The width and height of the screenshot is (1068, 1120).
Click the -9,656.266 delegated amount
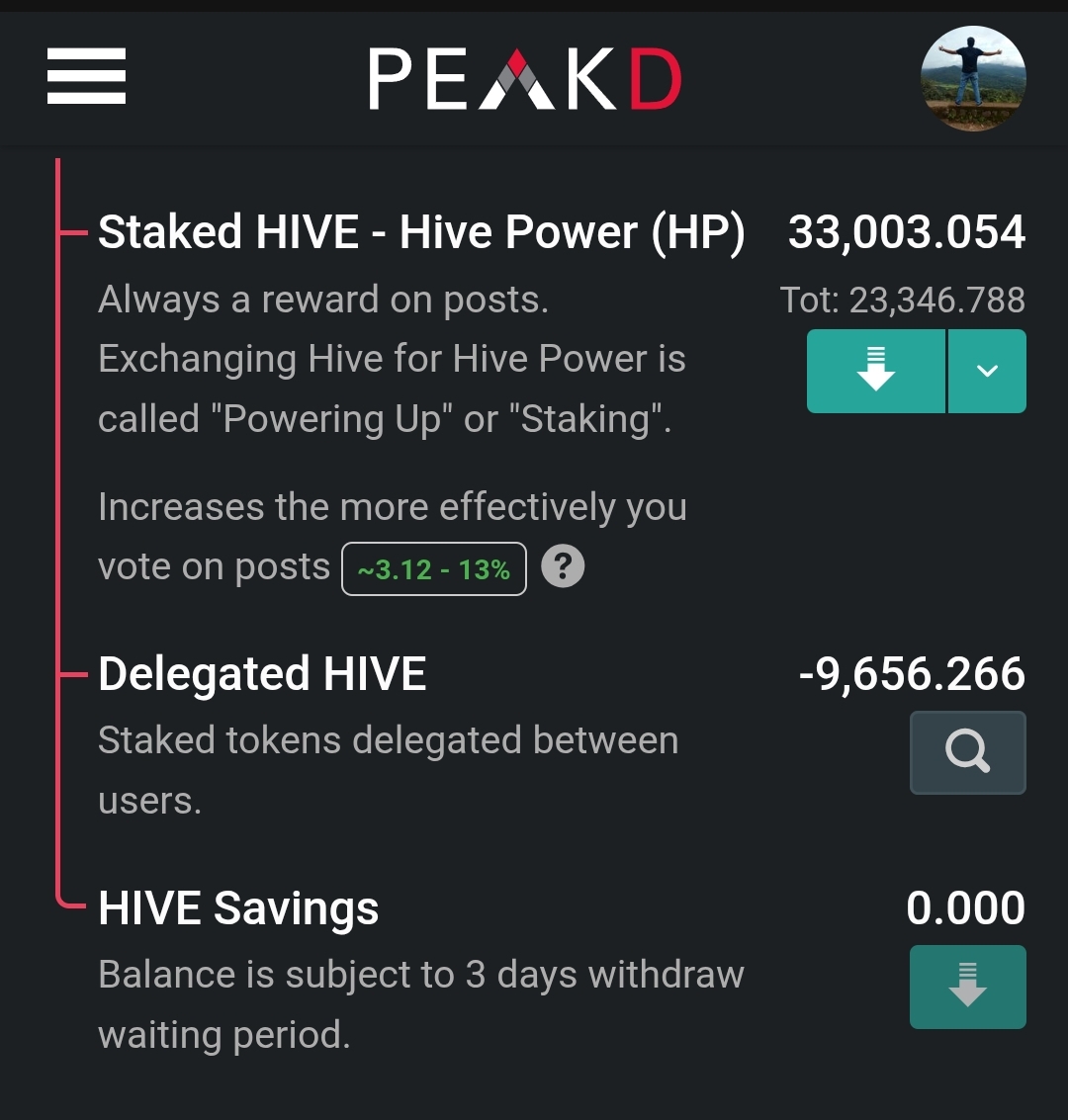(x=912, y=674)
